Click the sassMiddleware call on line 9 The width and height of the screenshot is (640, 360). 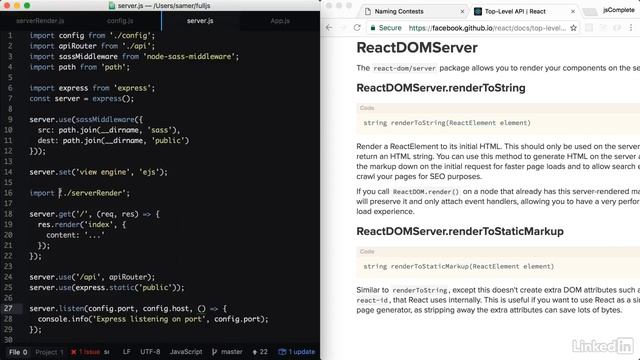click(x=105, y=119)
